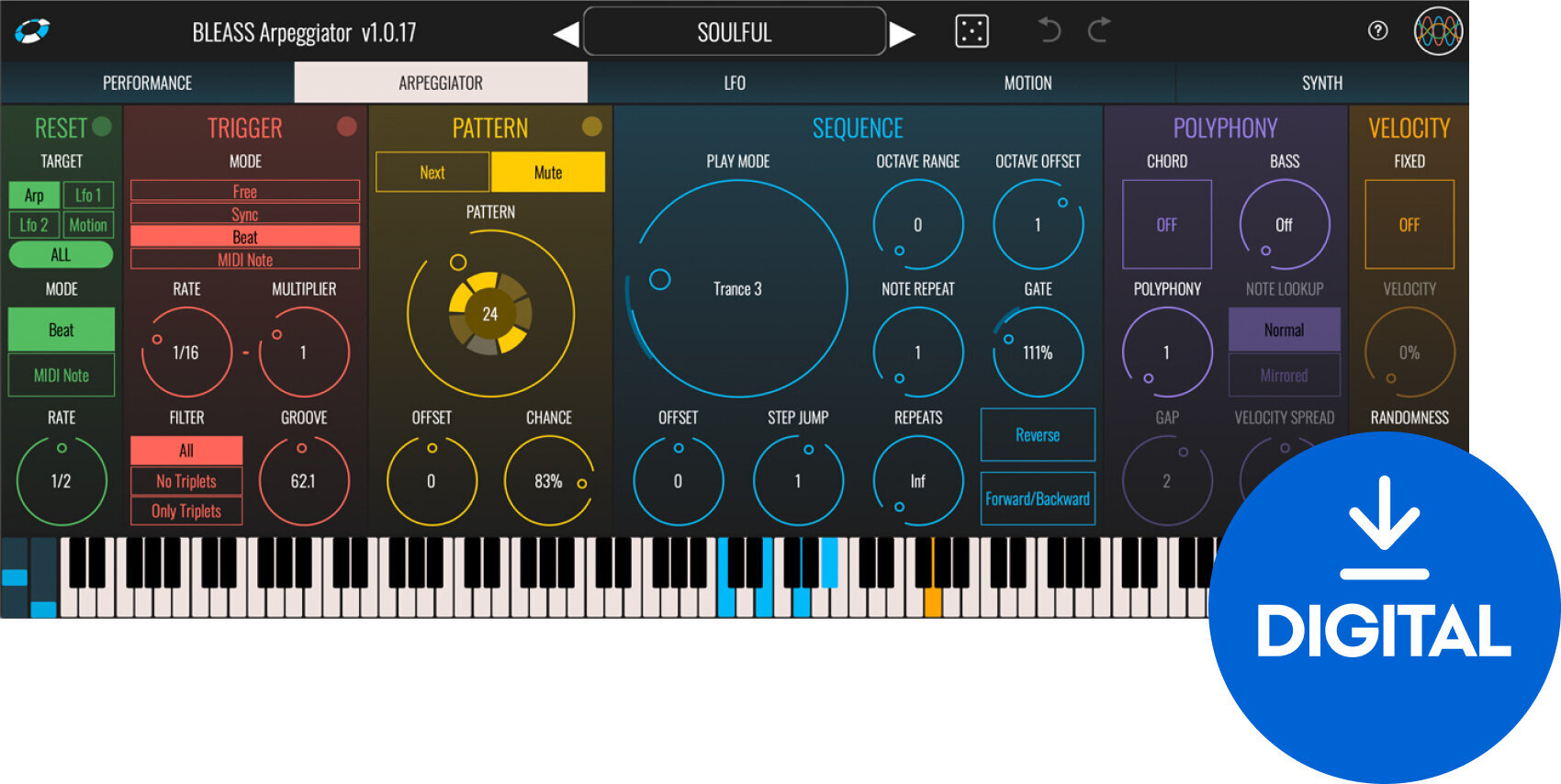Click the sequence OFFSET knob
1561x784 pixels.
click(679, 481)
